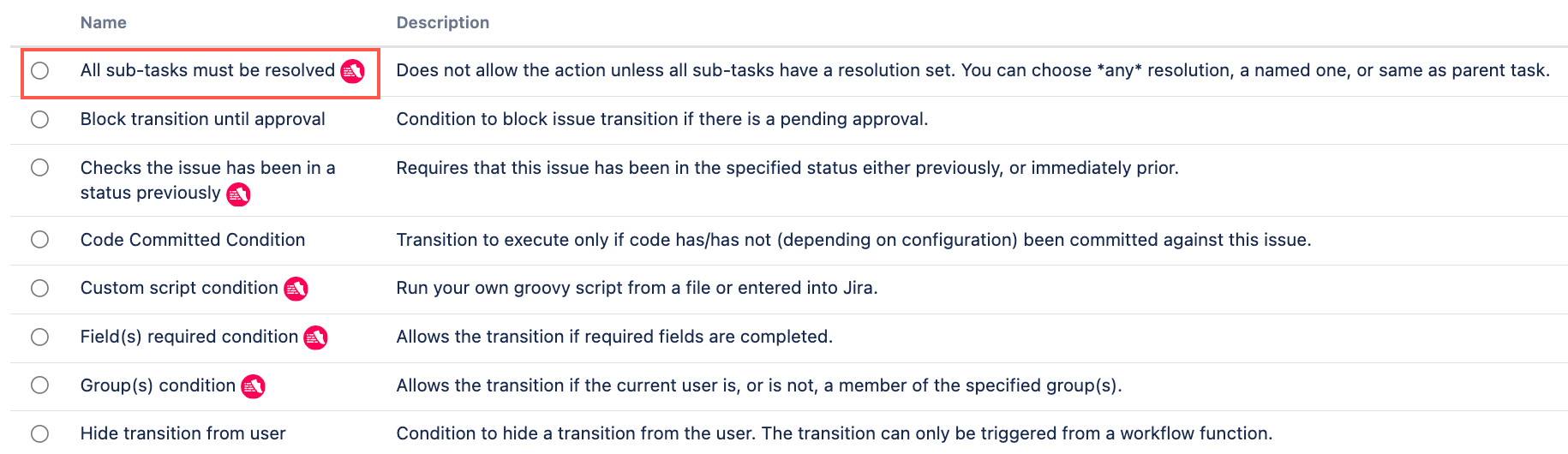Click ScriptRunner icon beside All sub-tasks must be resolved
Viewport: 1568px width, 454px height.
[352, 71]
